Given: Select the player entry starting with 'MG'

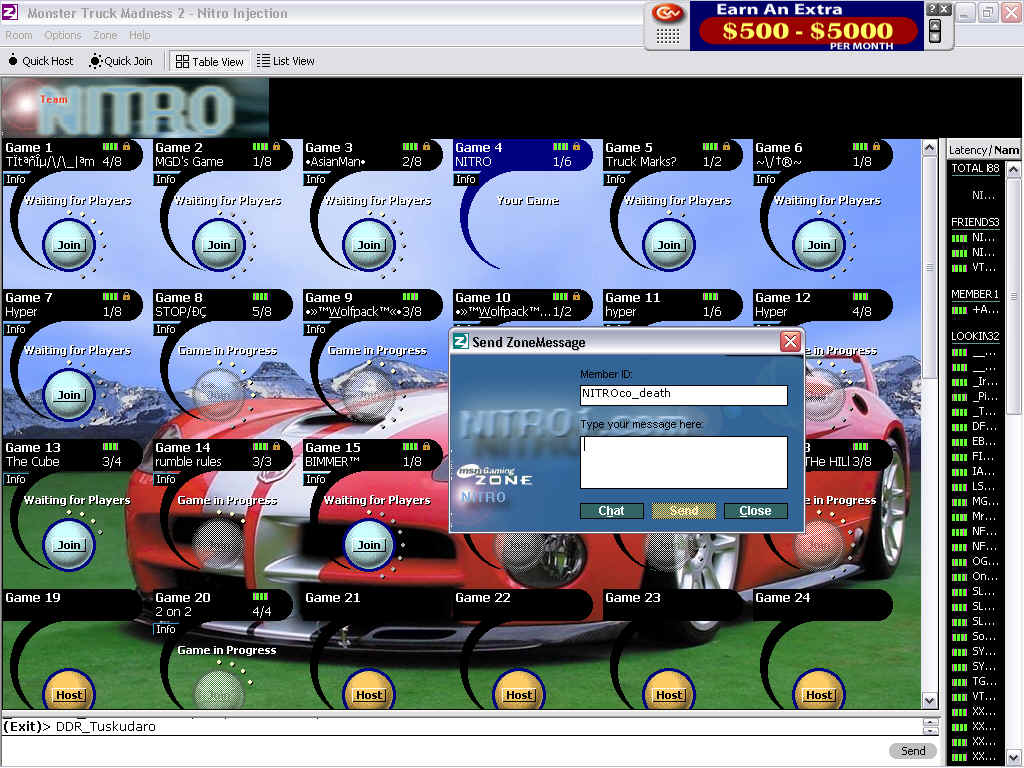Looking at the screenshot, I should tap(976, 502).
